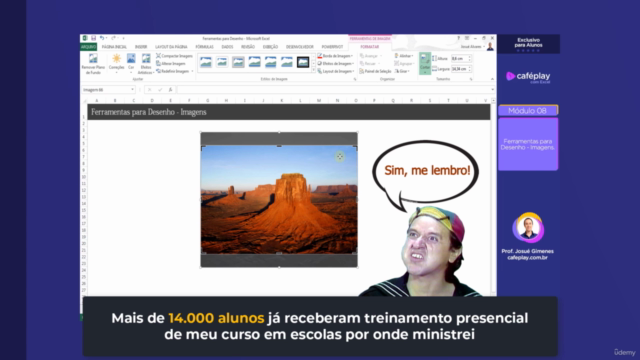Viewport: 640px width, 360px height.
Task: Open the user account name dropdown
Action: point(473,47)
